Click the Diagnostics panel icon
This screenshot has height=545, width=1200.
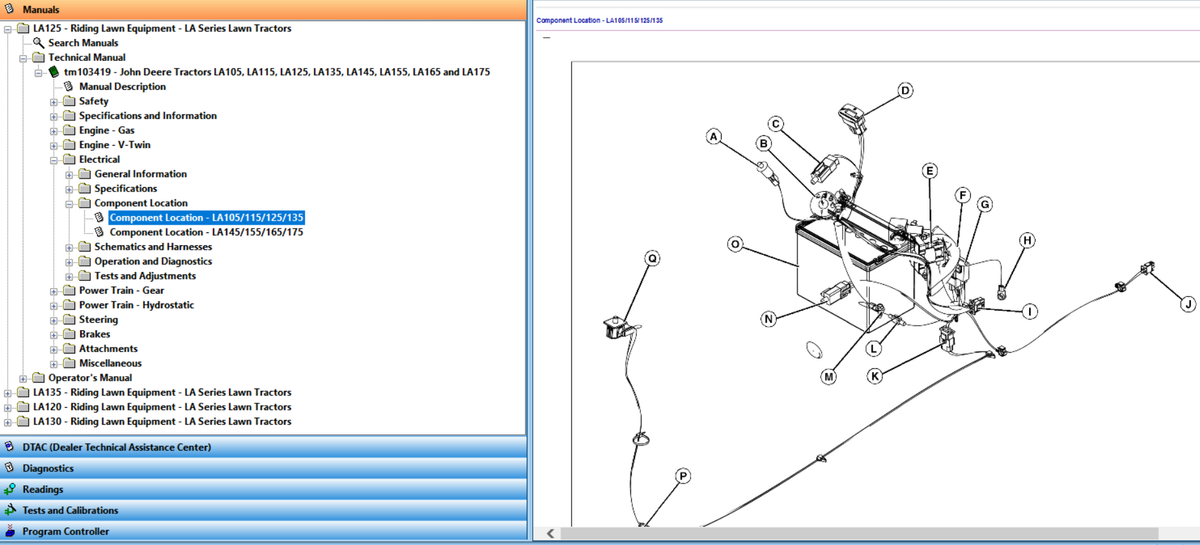(10, 468)
